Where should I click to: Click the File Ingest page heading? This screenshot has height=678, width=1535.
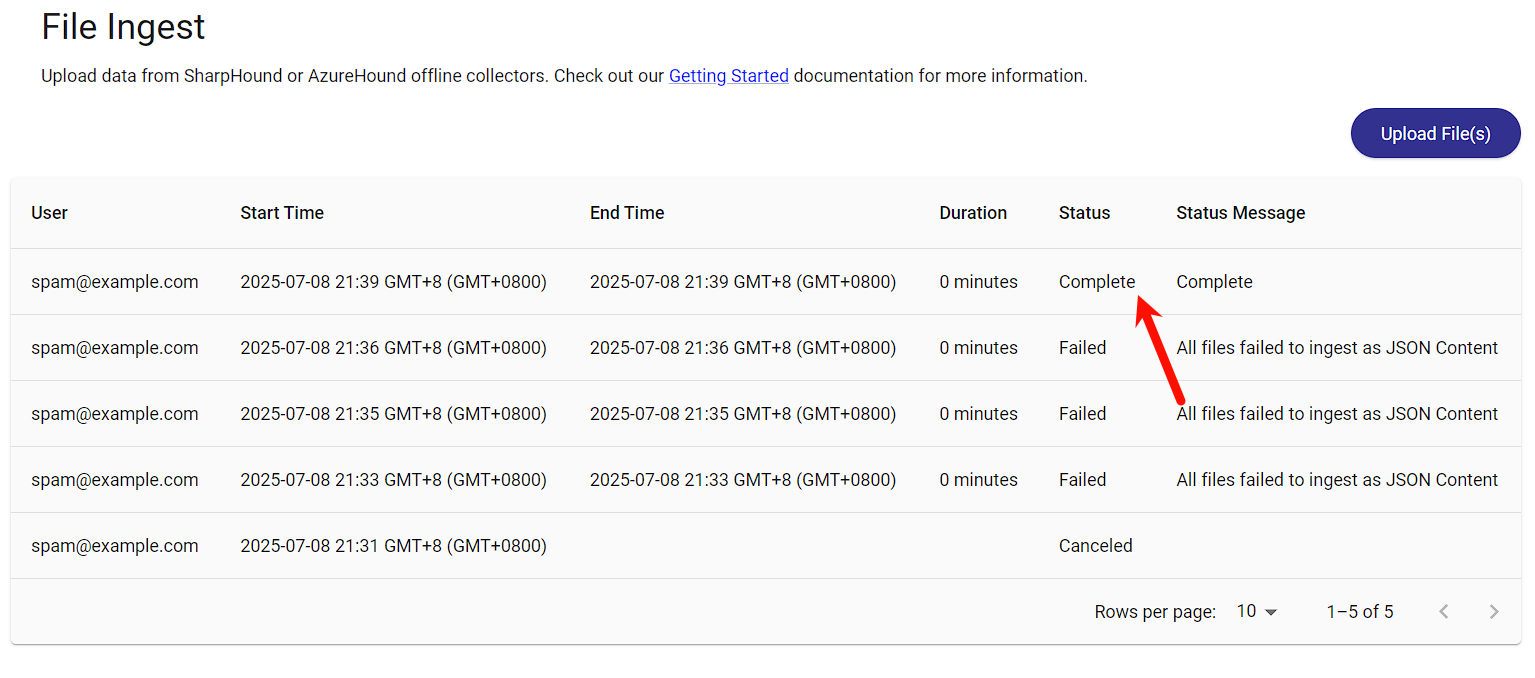[123, 27]
